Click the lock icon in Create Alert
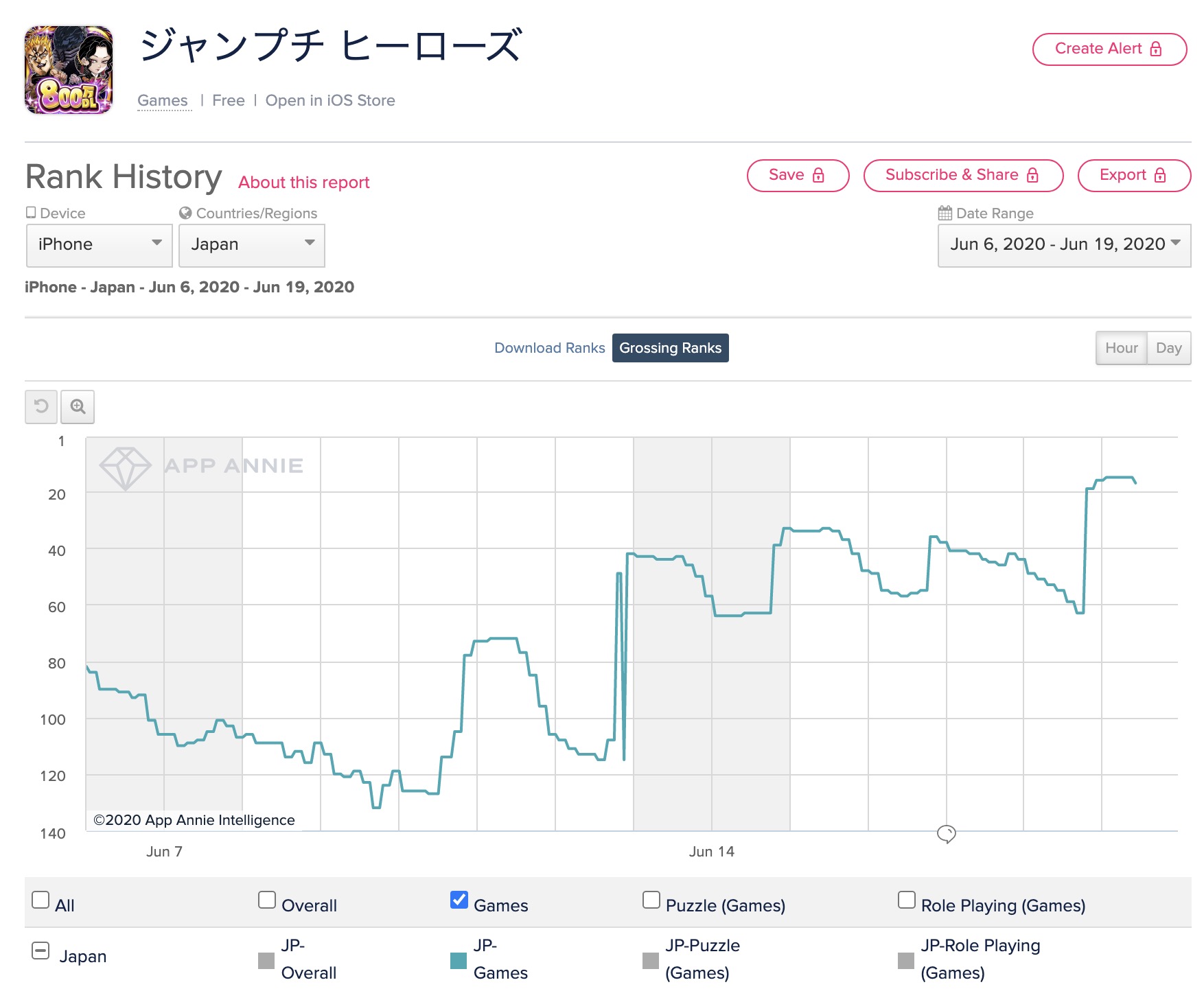This screenshot has width=1204, height=1002. coord(1156,49)
